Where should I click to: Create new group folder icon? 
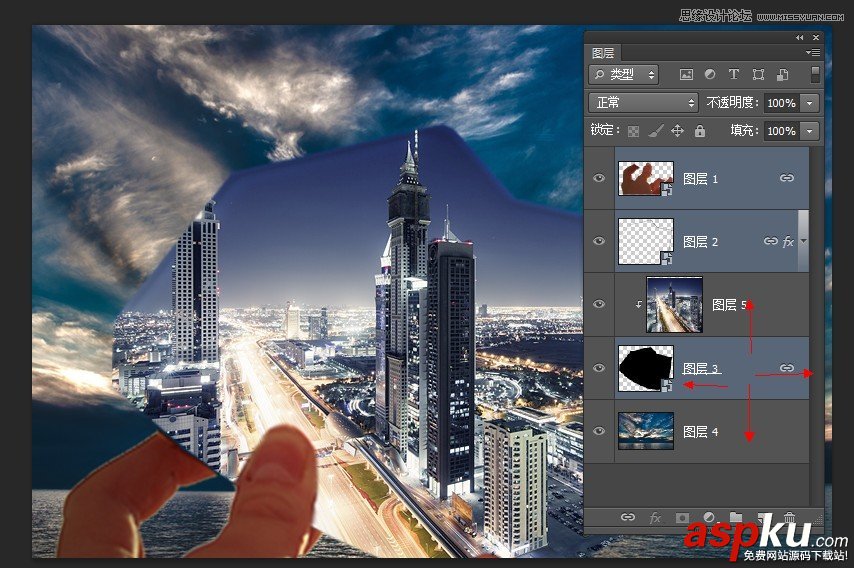pyautogui.click(x=736, y=516)
